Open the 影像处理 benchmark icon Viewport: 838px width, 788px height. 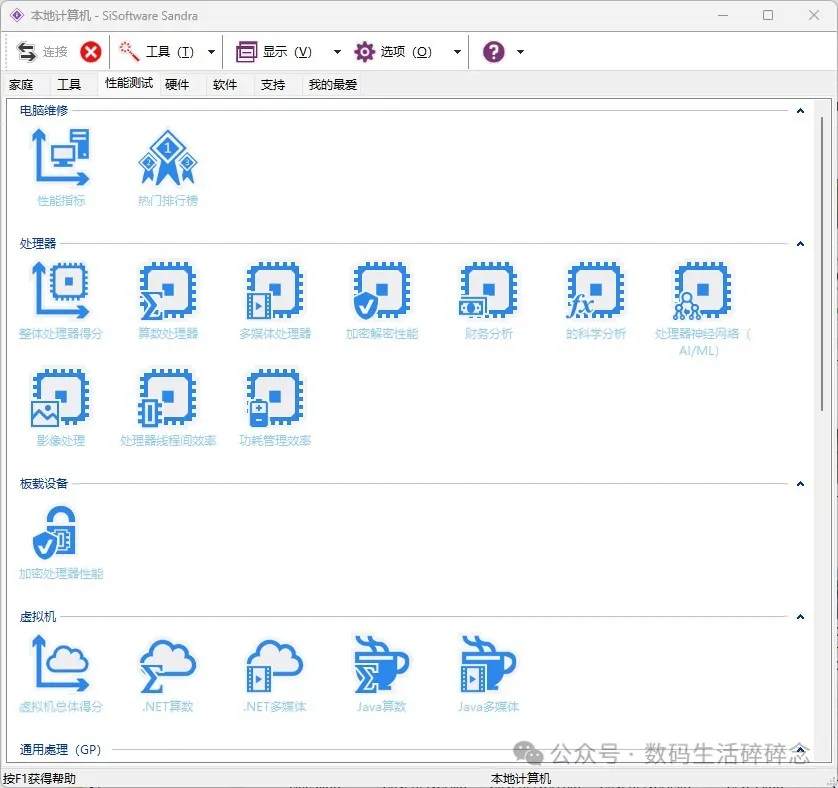61,407
